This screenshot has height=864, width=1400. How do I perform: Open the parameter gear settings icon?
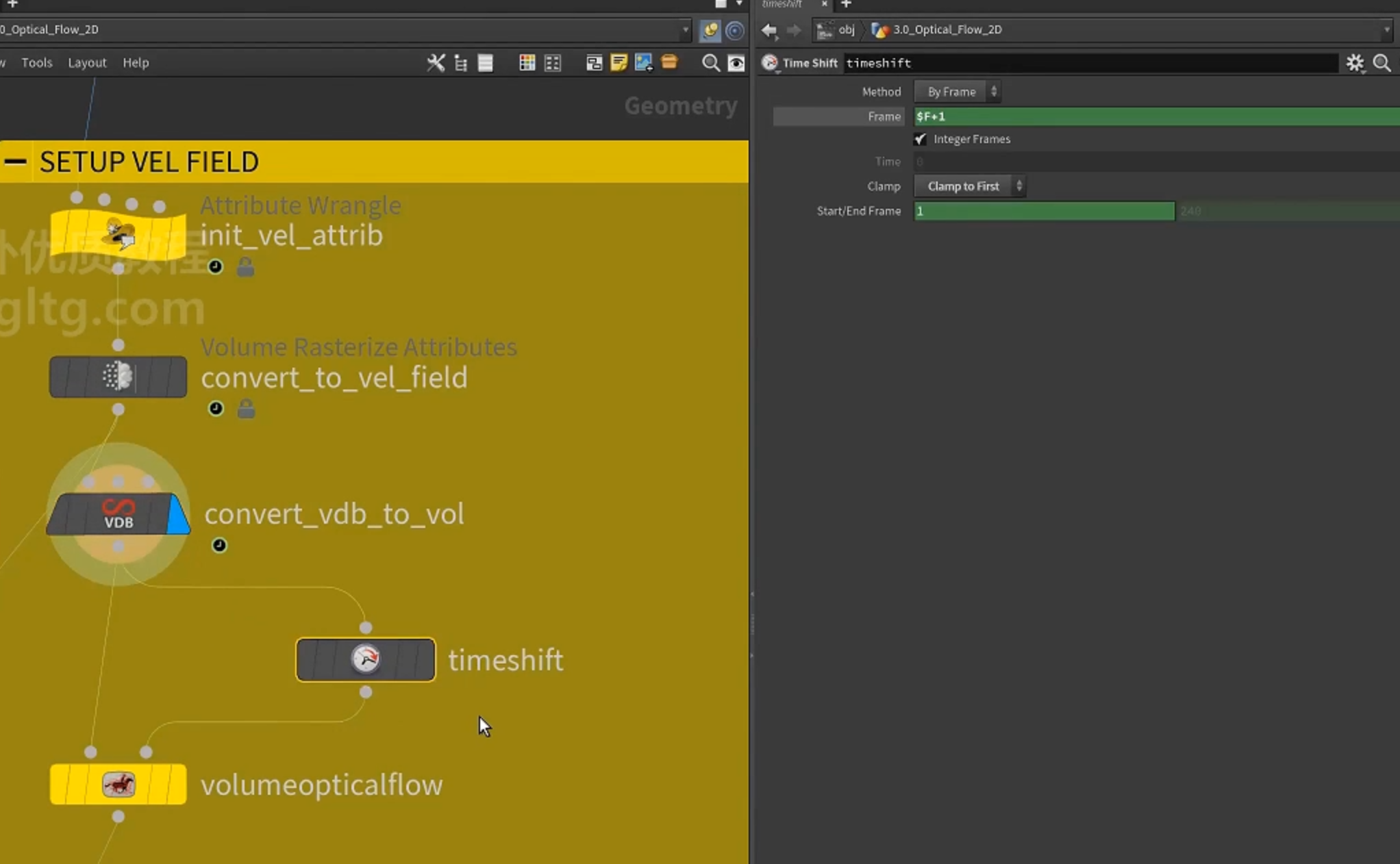pyautogui.click(x=1355, y=63)
